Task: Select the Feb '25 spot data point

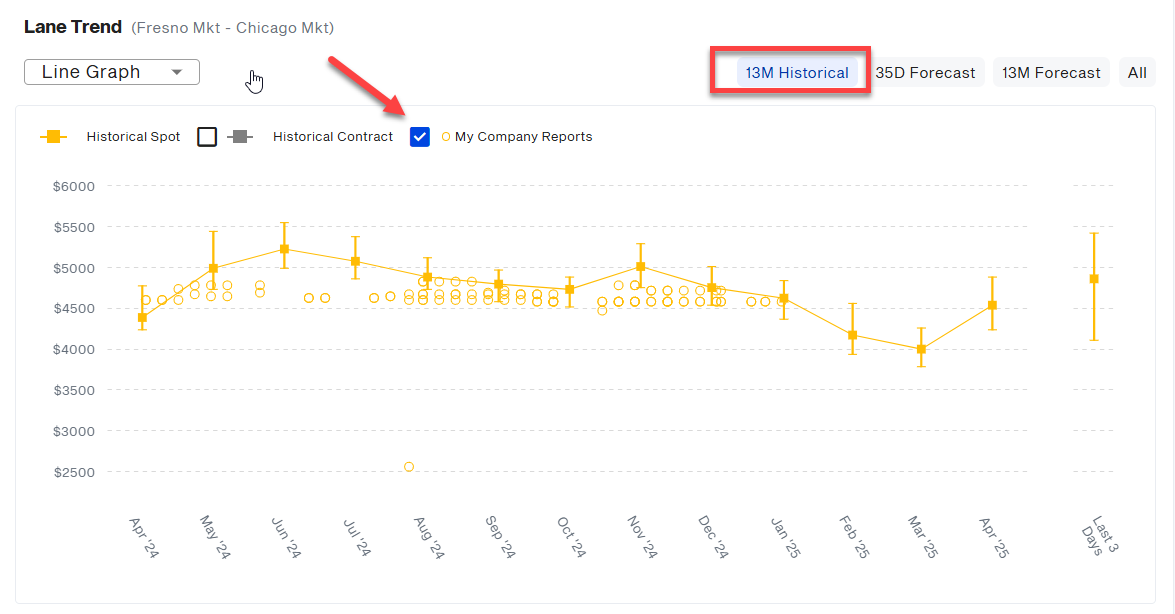Action: [852, 335]
